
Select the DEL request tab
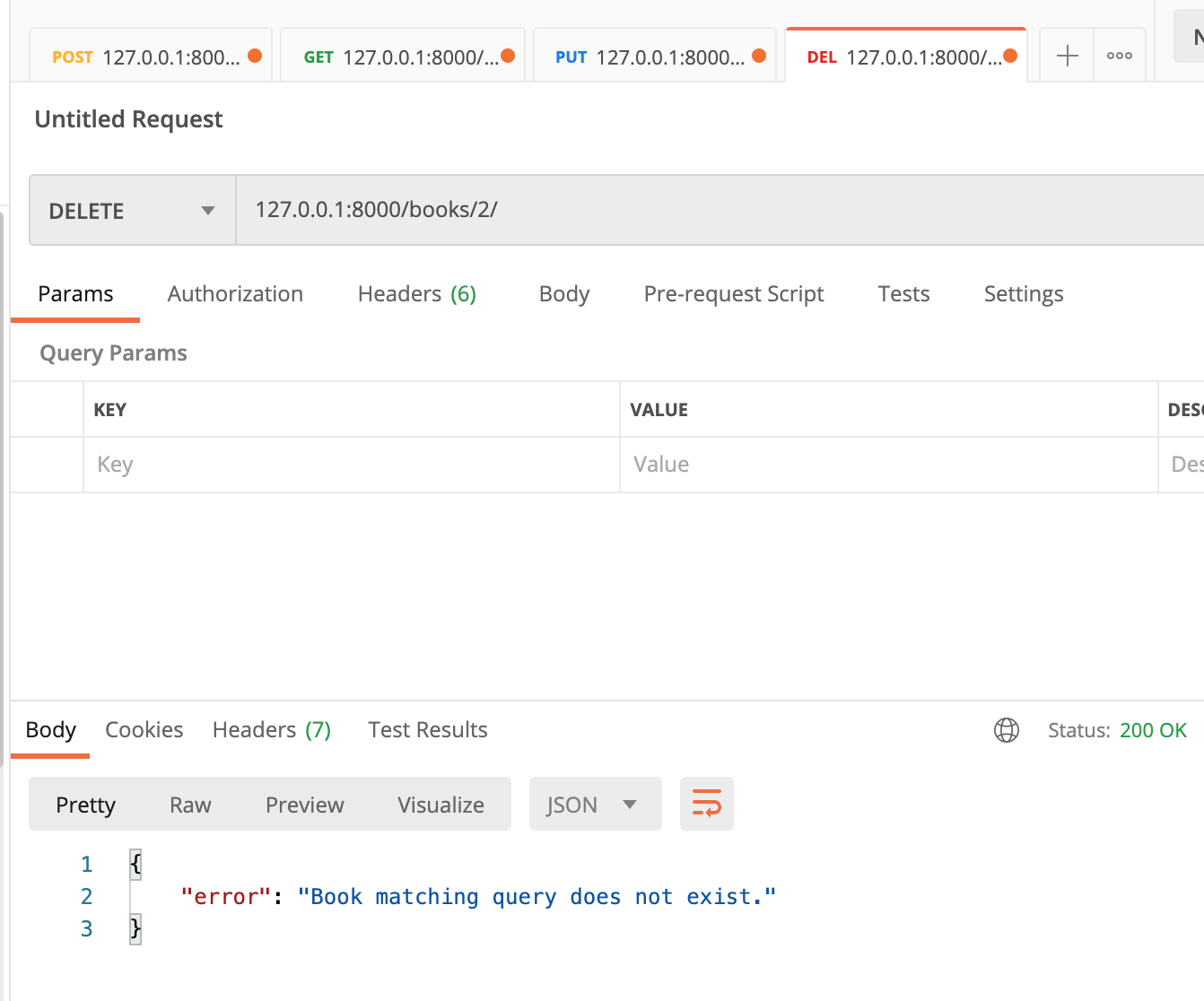[x=904, y=57]
